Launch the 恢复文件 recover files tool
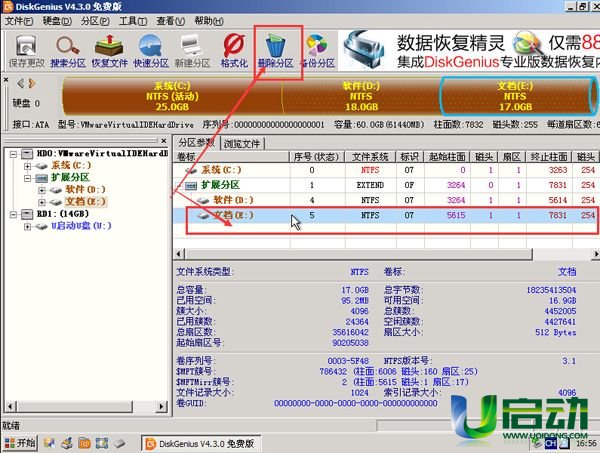Viewport: 600px width, 453px height. point(109,51)
